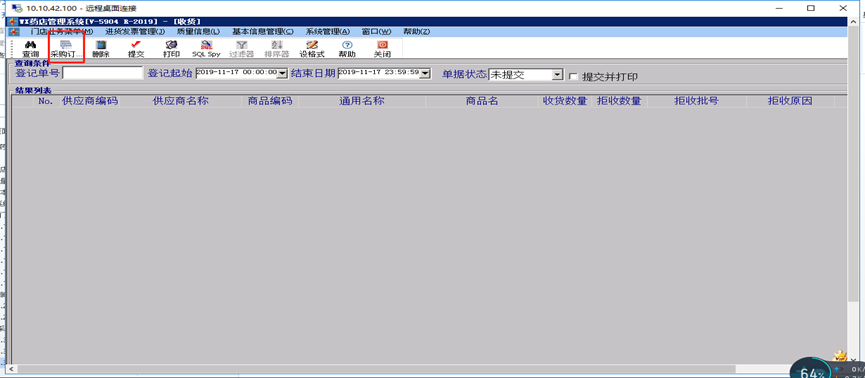865x378 pixels.
Task: Enable the 提交并打印 checkbox
Action: click(573, 76)
